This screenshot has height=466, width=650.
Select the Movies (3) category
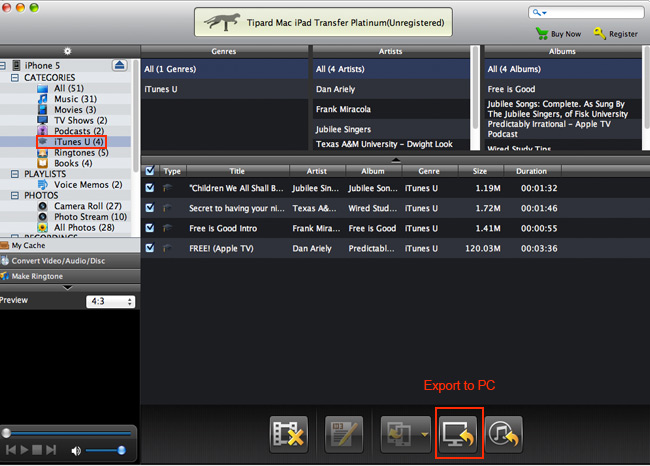point(74,109)
